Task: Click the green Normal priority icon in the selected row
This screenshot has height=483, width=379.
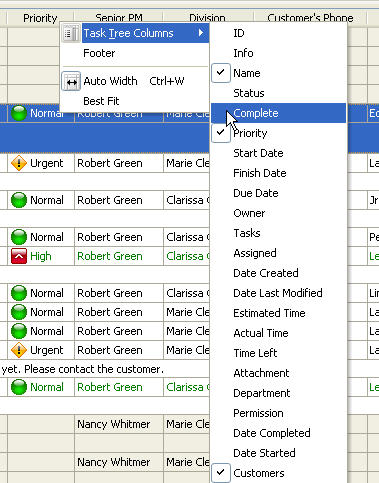Action: click(19, 113)
